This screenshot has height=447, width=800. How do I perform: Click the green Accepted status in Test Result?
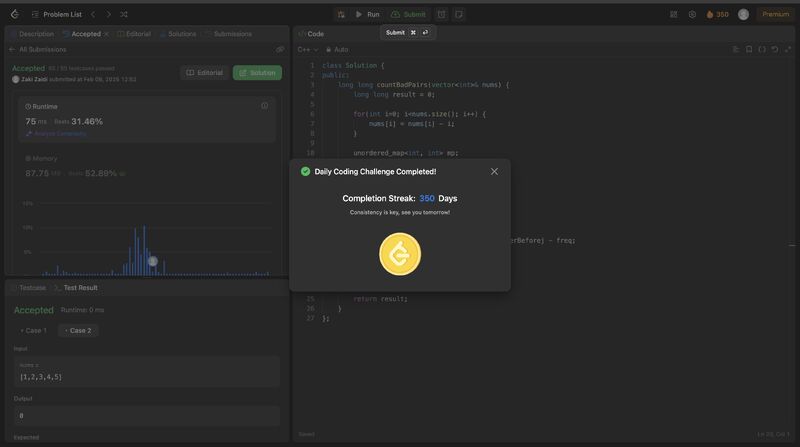[x=34, y=310]
